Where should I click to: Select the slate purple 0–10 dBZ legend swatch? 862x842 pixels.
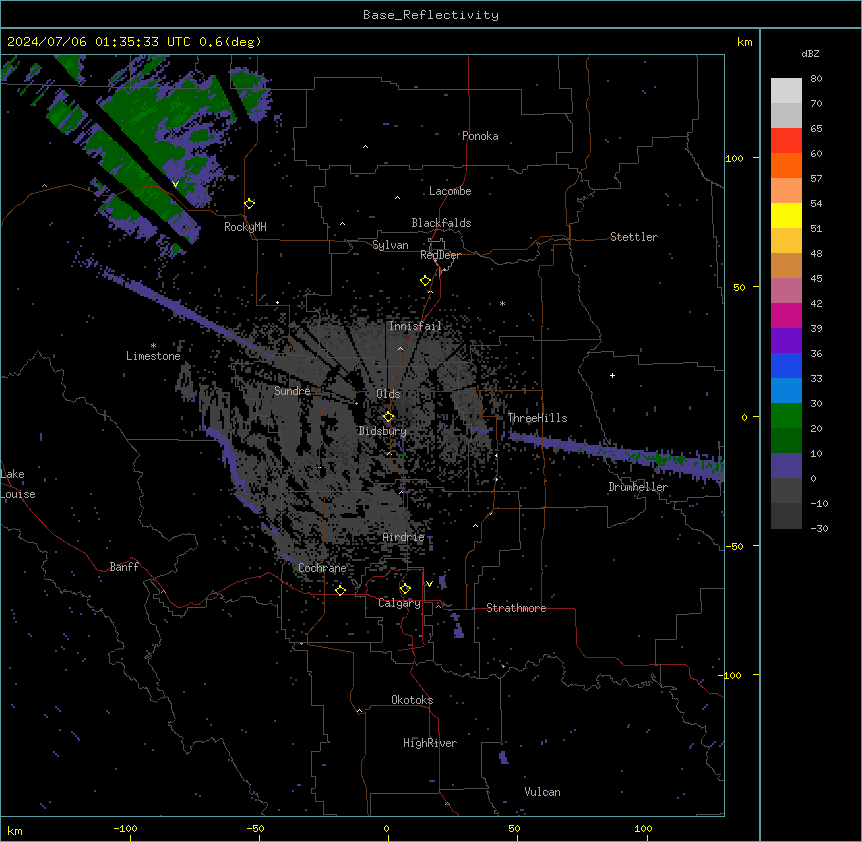[786, 466]
